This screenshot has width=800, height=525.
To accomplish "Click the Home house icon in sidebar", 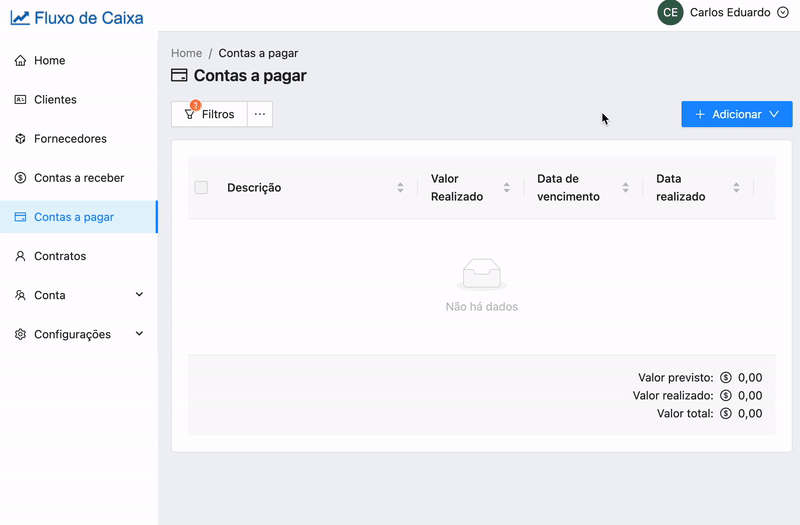I will pyautogui.click(x=20, y=61).
